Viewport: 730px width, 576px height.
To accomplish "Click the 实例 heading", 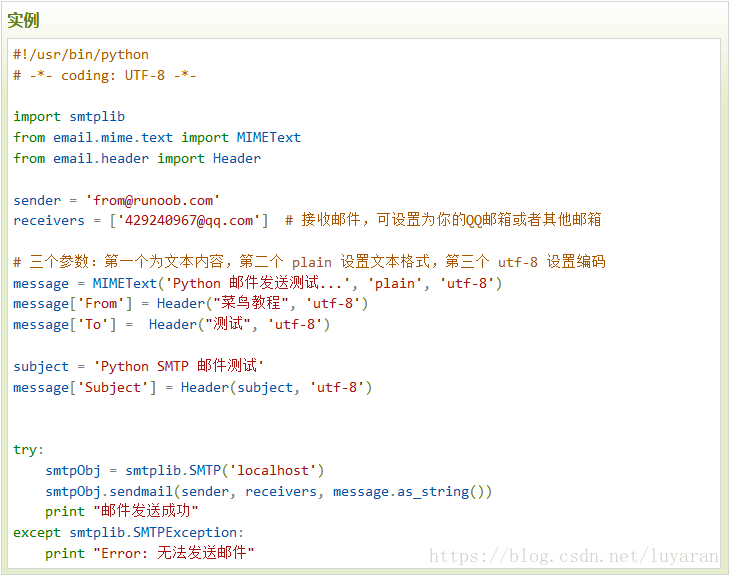I will point(23,20).
